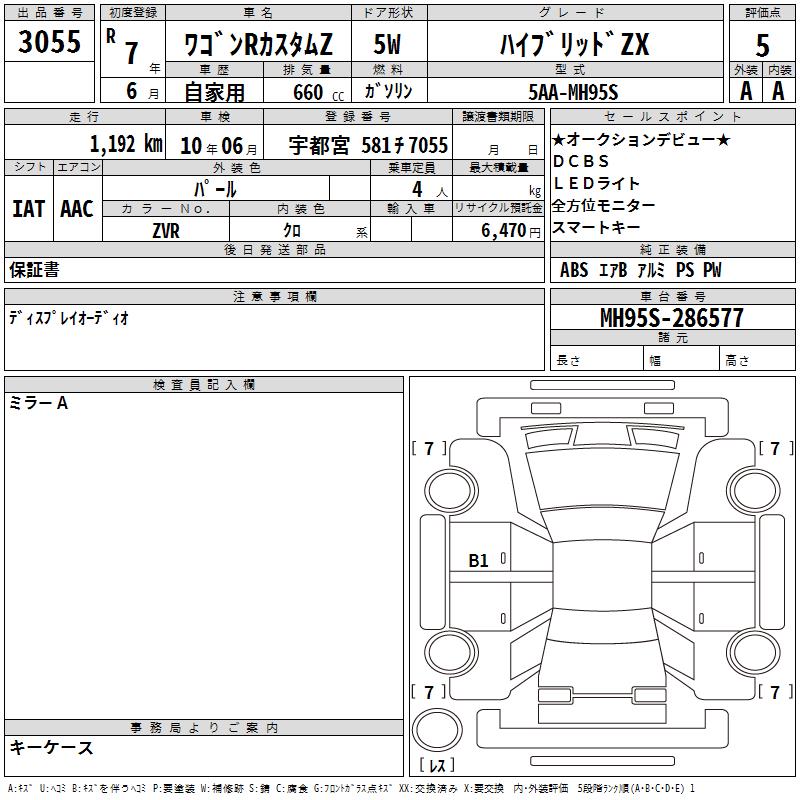
Task: Click the キーケース office notice text
Action: 51,748
